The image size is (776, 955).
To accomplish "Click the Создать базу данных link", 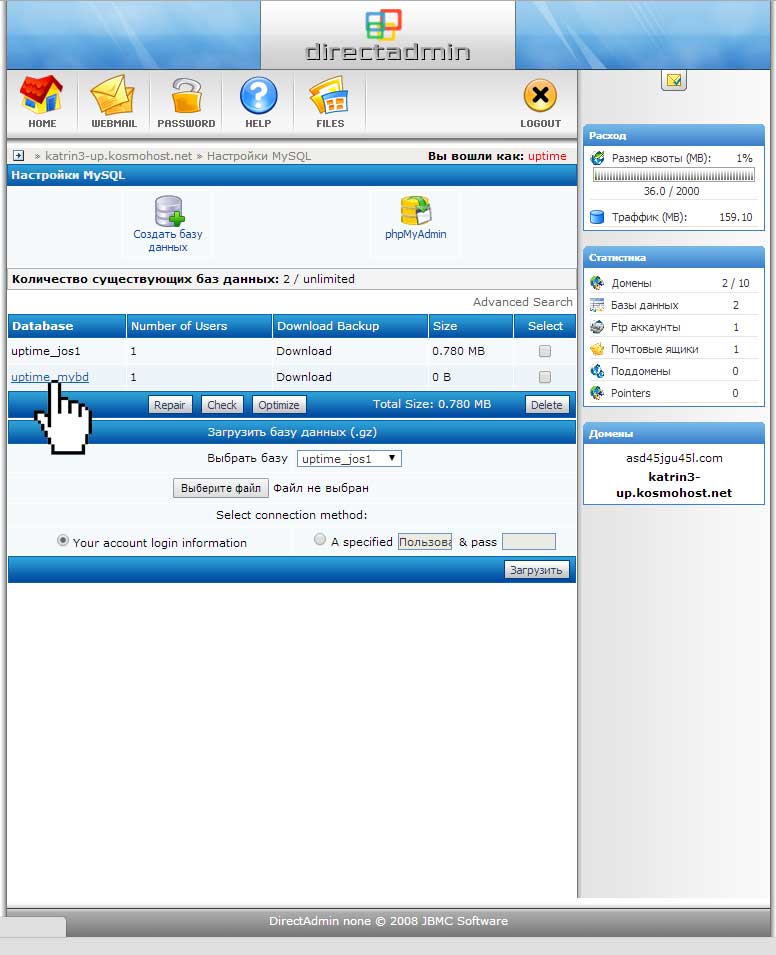I will (168, 241).
